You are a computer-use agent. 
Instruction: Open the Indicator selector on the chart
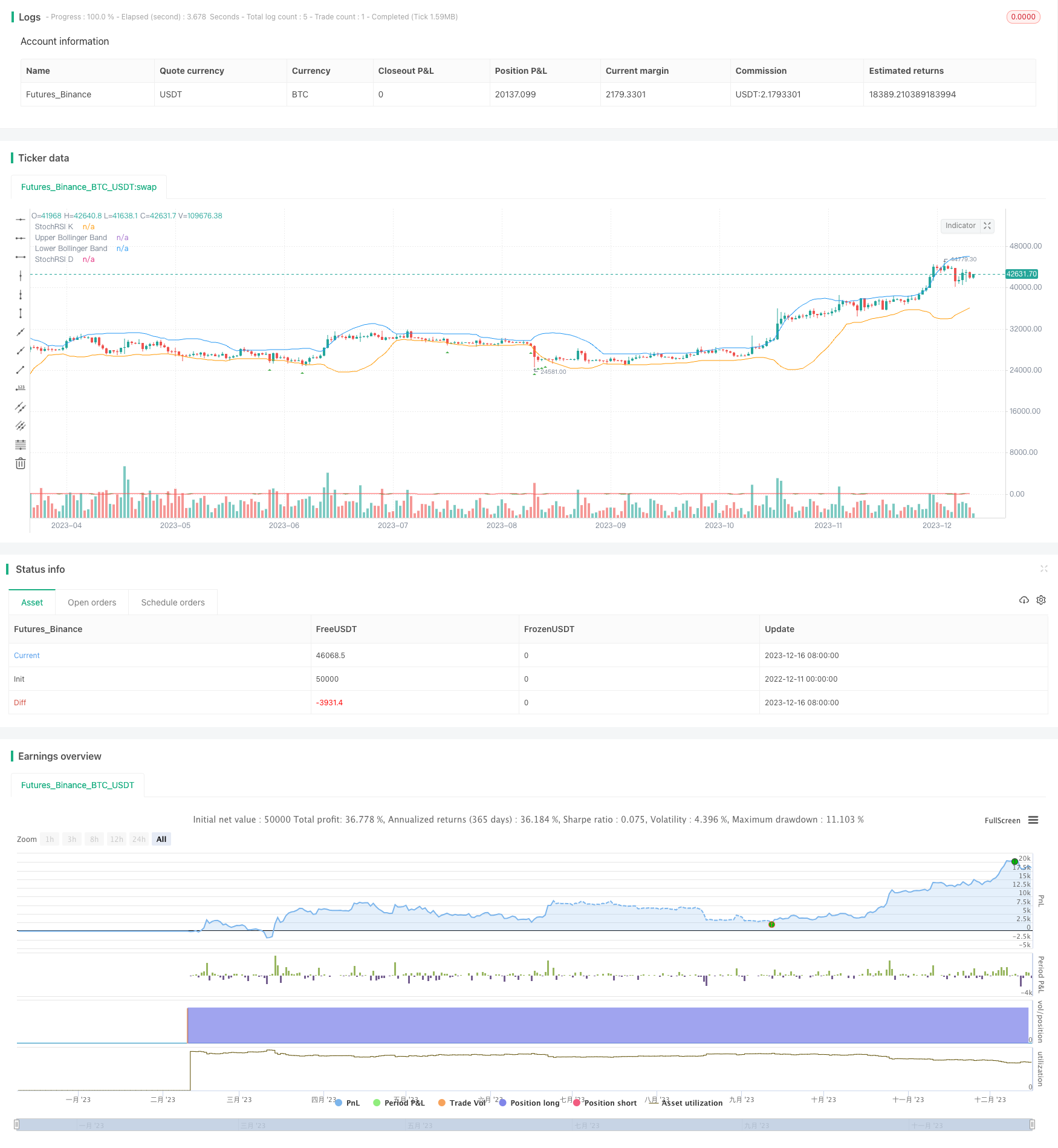pyautogui.click(x=961, y=226)
